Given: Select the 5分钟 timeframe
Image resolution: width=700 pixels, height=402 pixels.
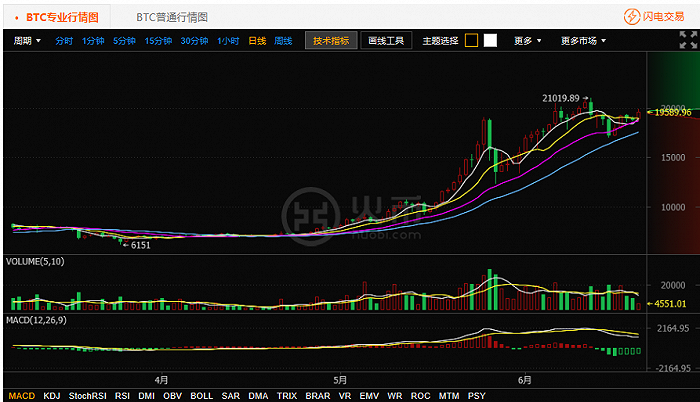Looking at the screenshot, I should pos(124,41).
